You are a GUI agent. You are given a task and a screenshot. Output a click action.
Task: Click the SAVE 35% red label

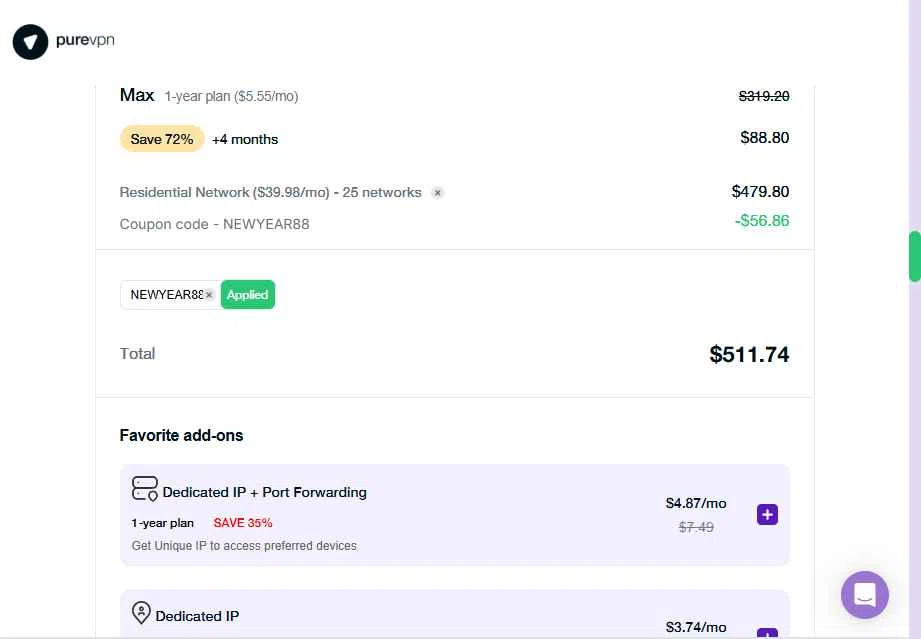tap(242, 523)
